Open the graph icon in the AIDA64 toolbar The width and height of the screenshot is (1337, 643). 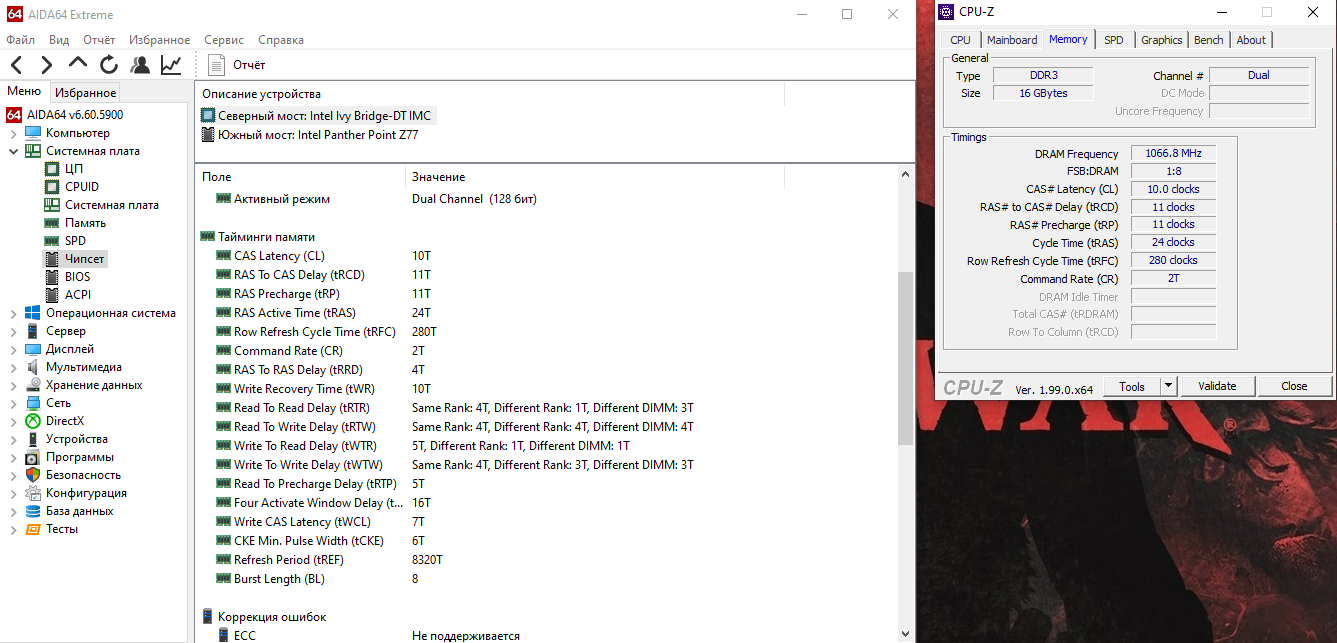pyautogui.click(x=171, y=65)
